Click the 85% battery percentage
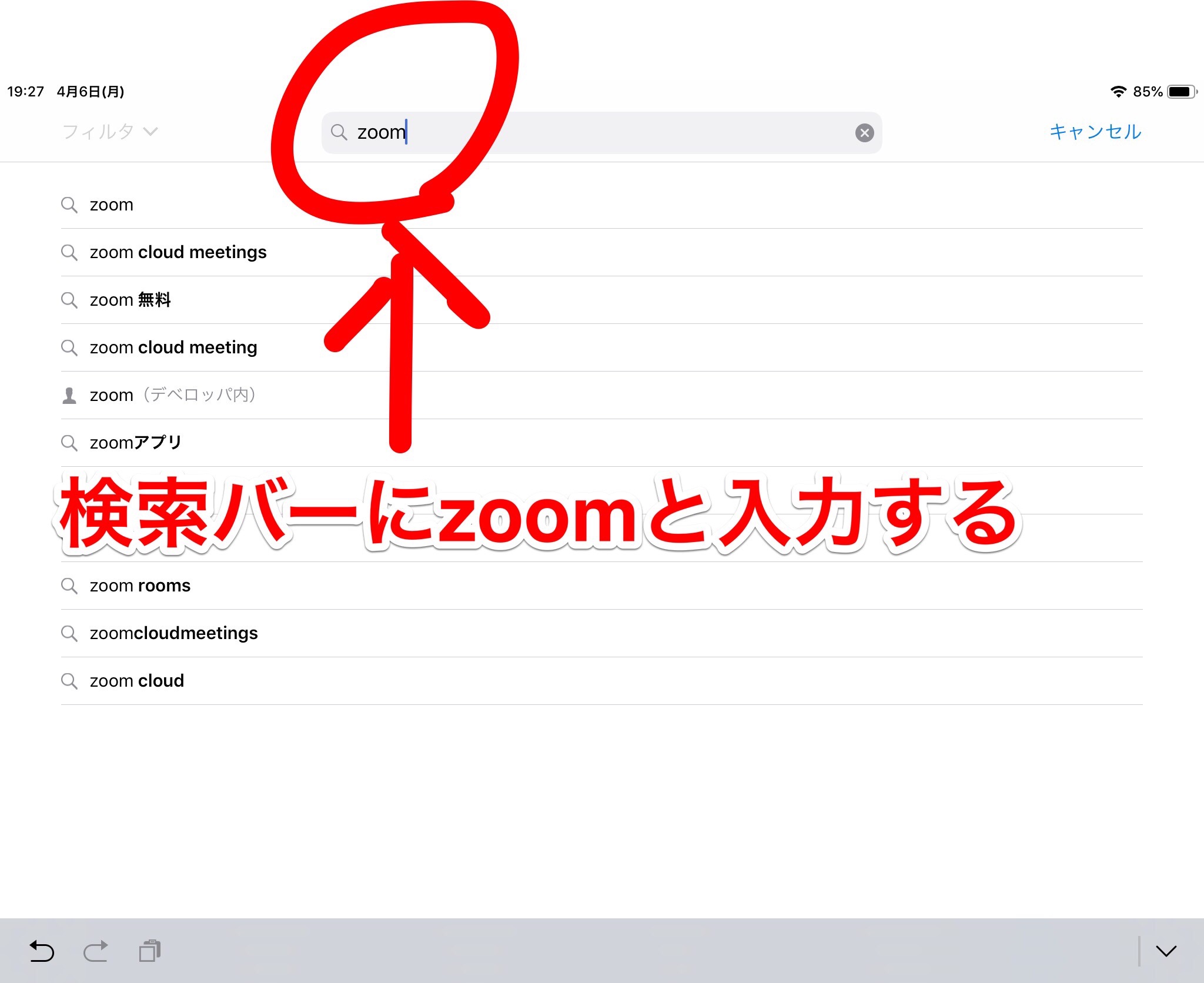The width and height of the screenshot is (1204, 983). tap(1148, 92)
